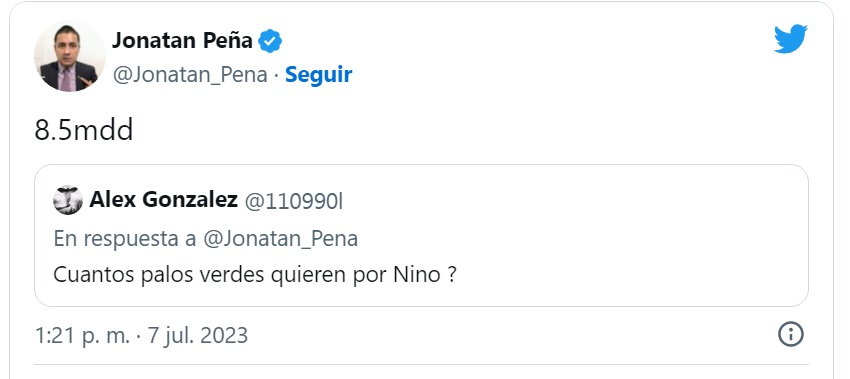Image resolution: width=850 pixels, height=379 pixels.
Task: Click the quoted tweet card border area
Action: (x=421, y=236)
